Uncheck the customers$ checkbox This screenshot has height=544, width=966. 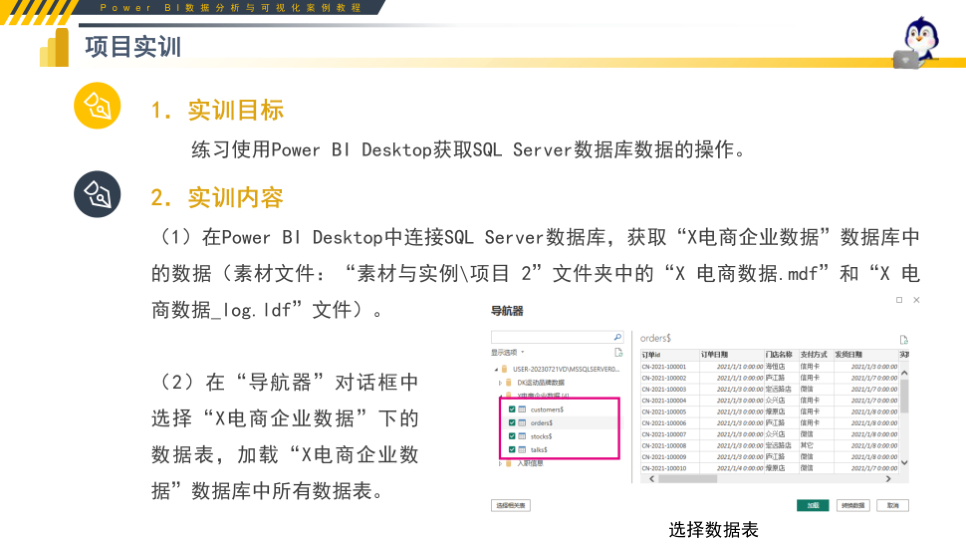512,409
